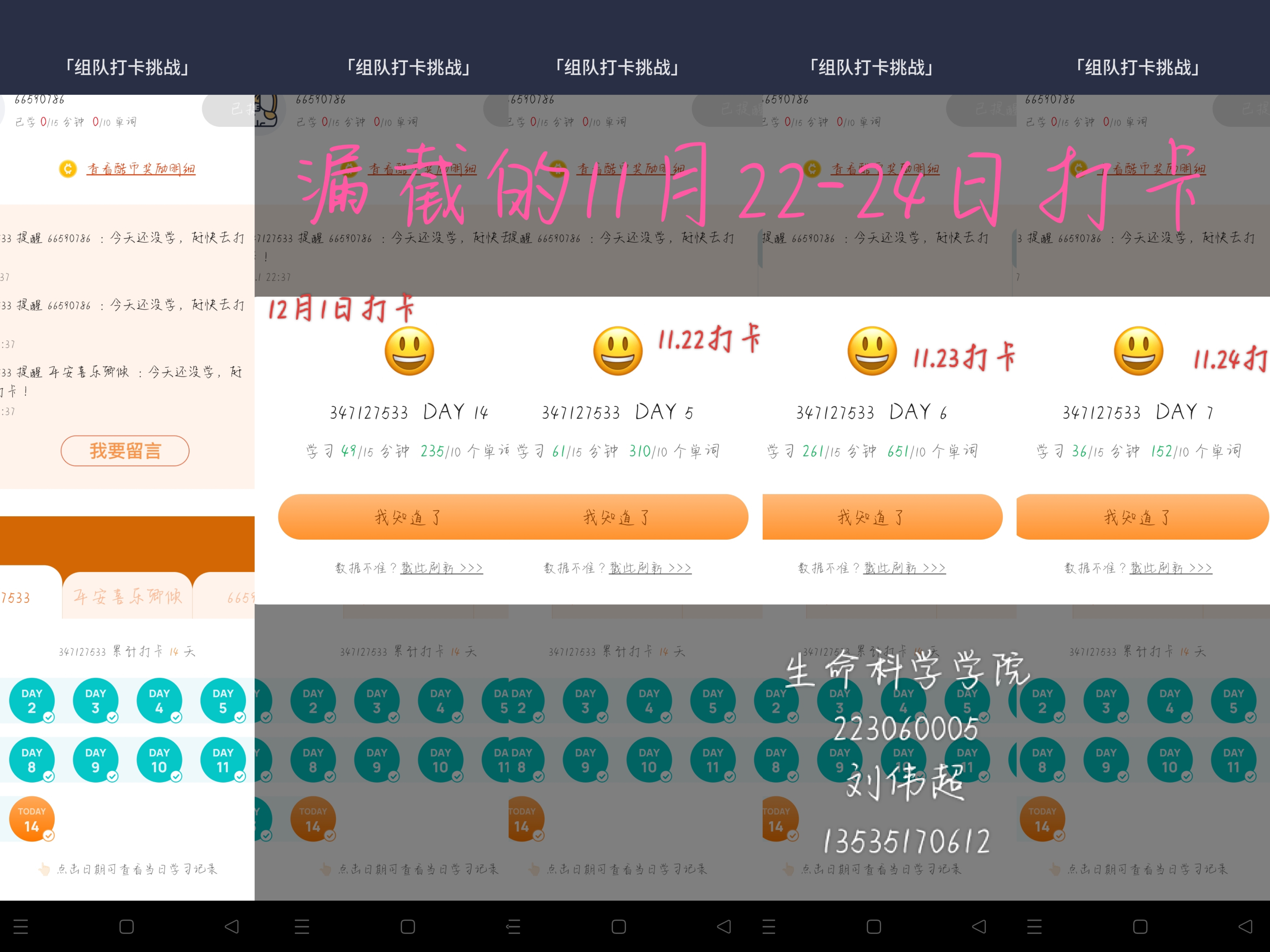Tap the DAY 3 check-in circle in leftmost panel
The image size is (1270, 952).
coord(96,701)
